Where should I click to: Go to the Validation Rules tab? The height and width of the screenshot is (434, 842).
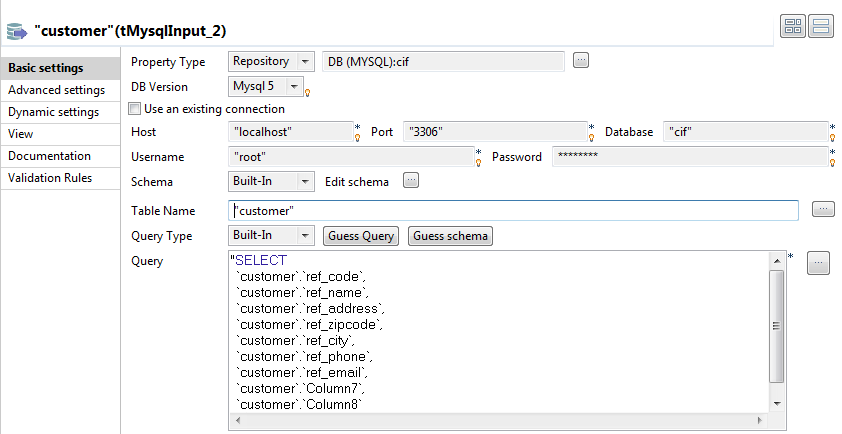click(50, 178)
